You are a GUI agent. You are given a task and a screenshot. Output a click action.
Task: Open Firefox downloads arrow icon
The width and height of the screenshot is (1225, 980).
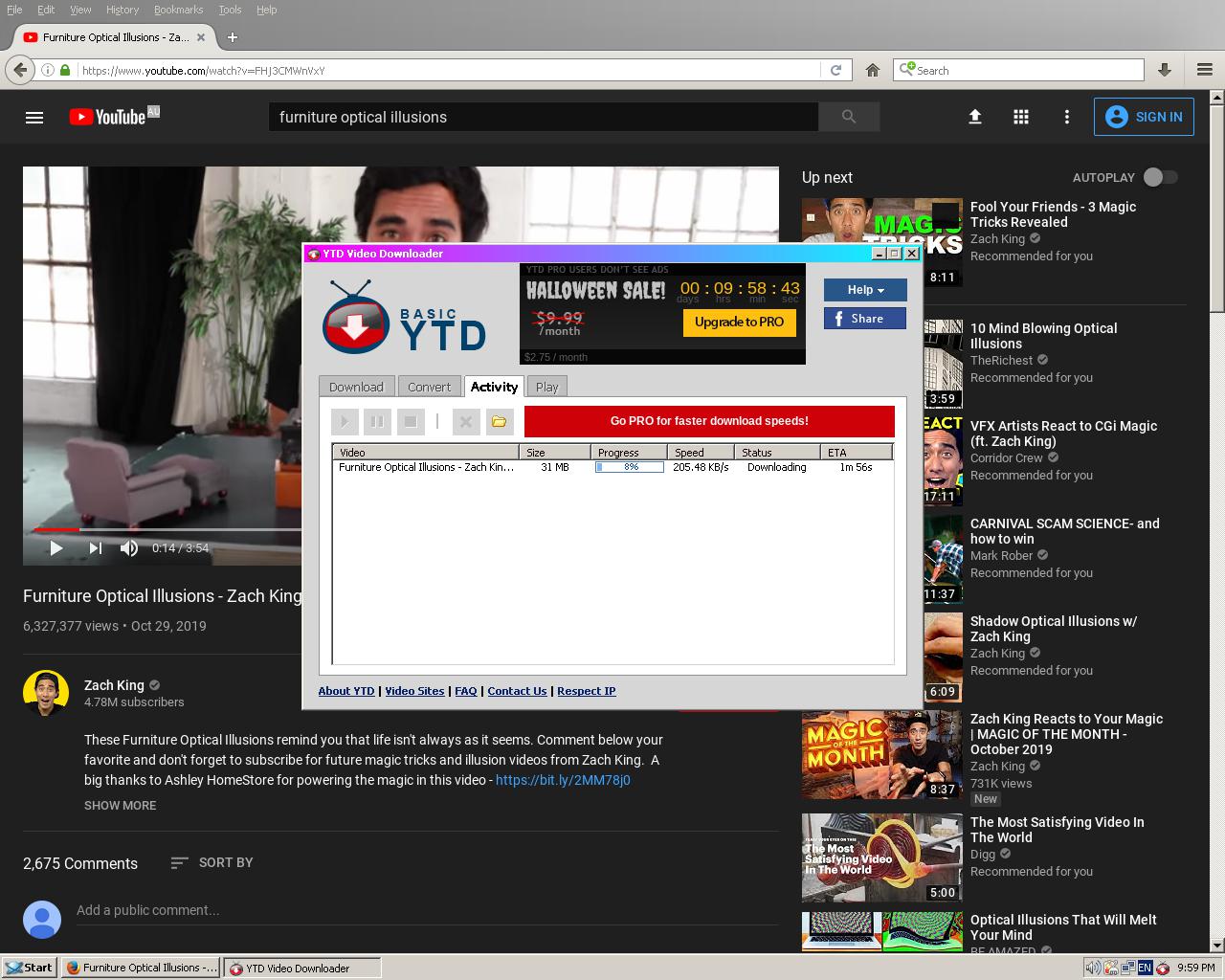coord(1165,70)
